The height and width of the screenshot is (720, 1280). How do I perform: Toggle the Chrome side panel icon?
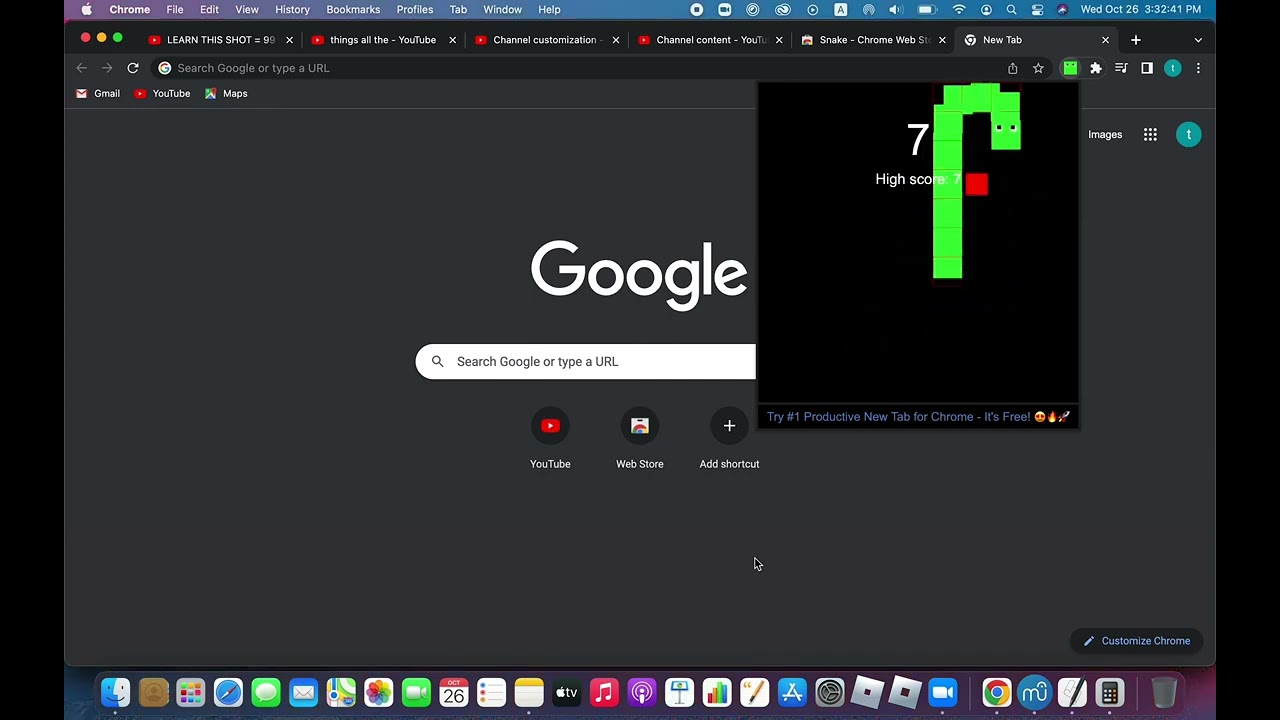tap(1147, 68)
